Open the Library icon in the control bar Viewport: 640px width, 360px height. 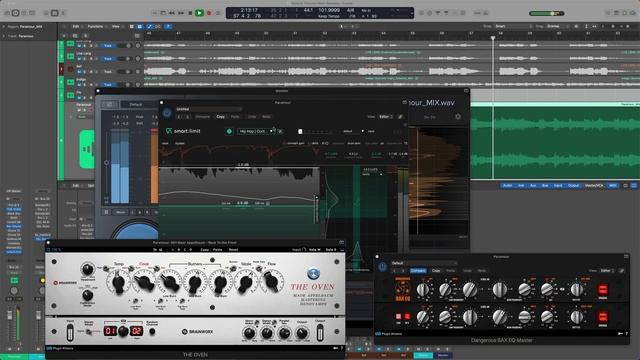point(7,13)
